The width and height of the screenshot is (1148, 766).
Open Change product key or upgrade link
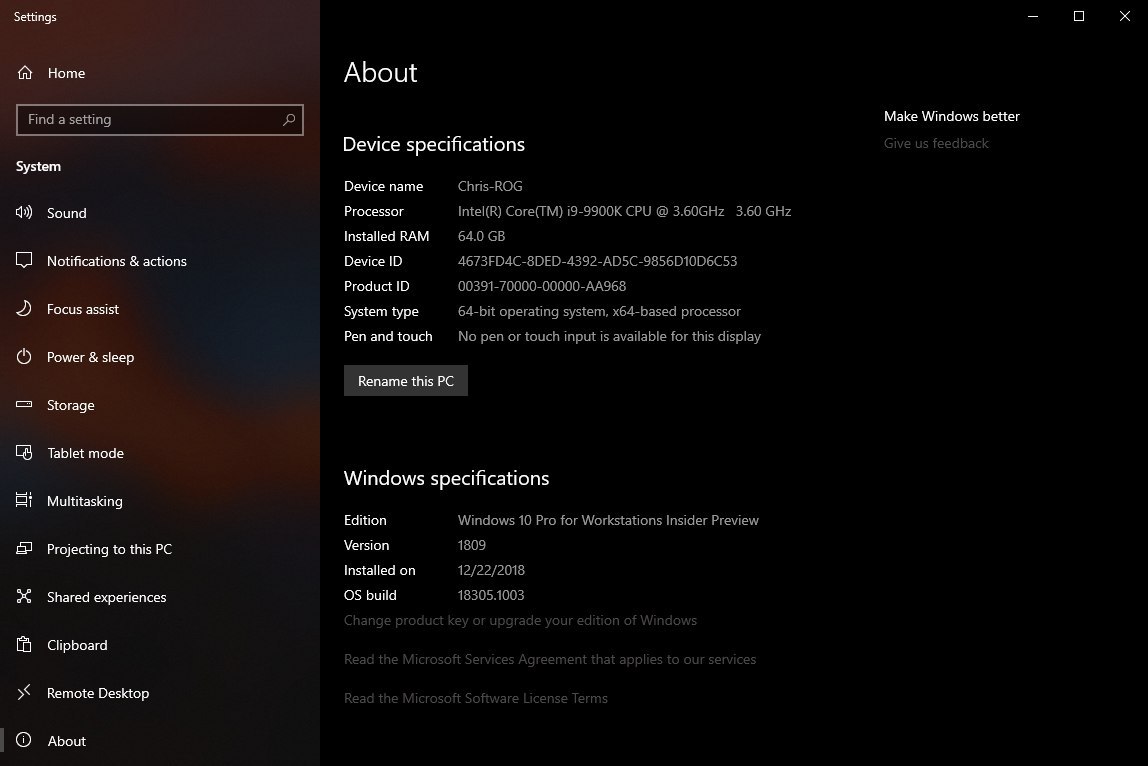[520, 620]
